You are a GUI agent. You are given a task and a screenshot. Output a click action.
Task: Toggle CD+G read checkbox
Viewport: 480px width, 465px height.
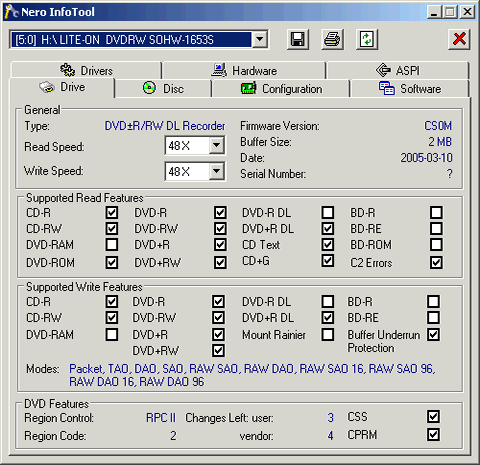point(328,261)
